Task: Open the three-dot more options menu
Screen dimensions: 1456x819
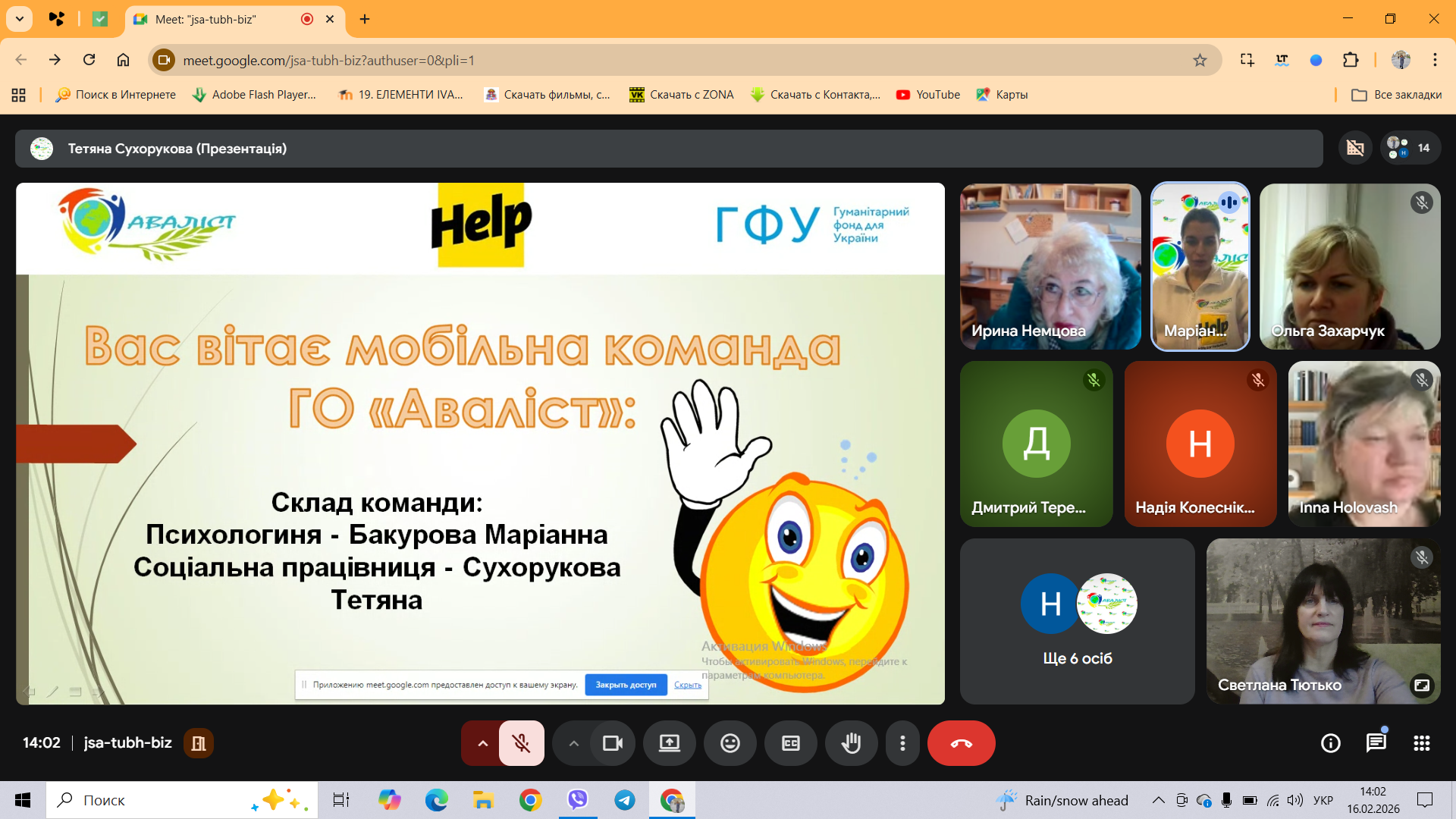Action: click(902, 743)
